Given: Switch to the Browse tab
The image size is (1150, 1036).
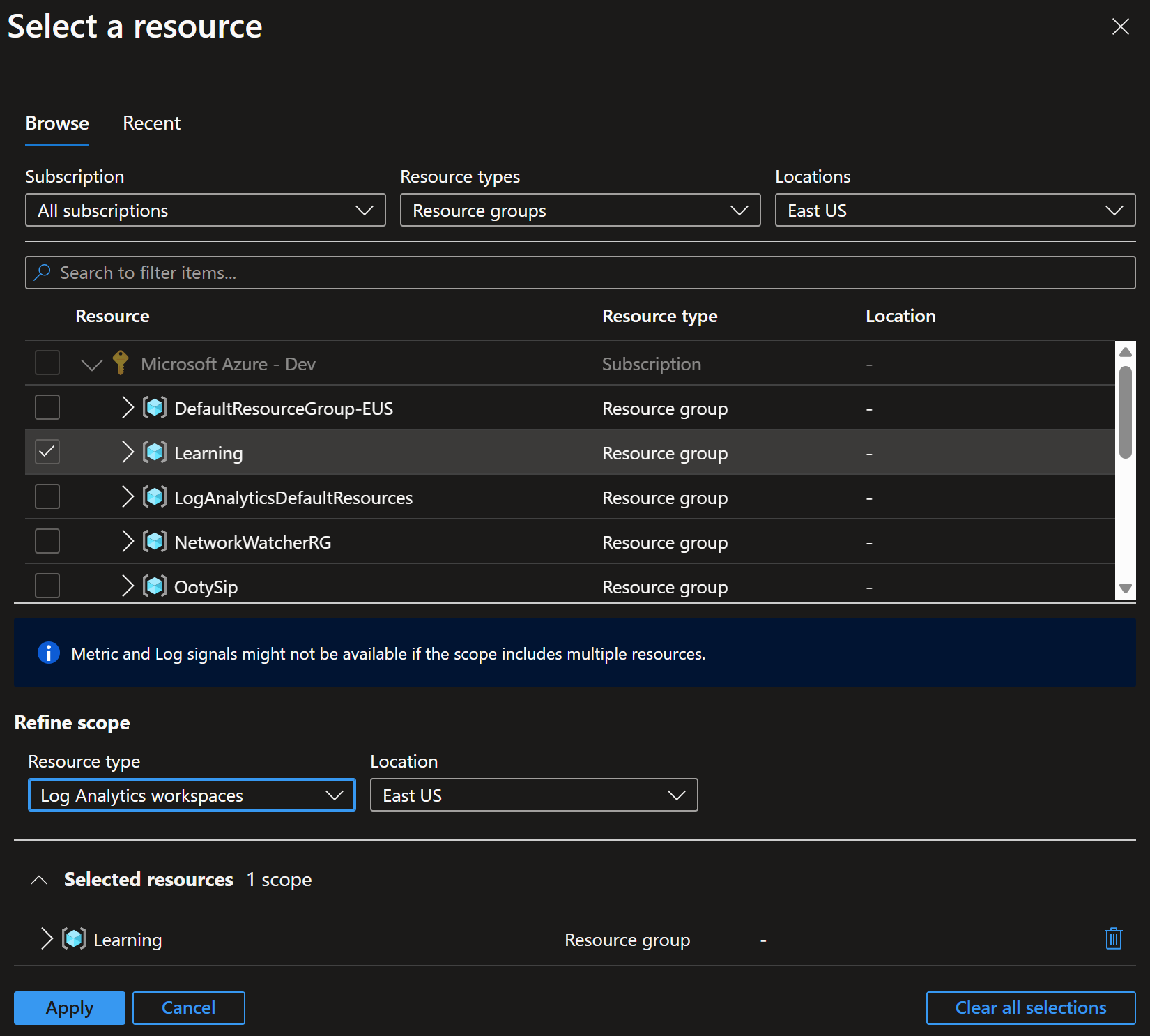Looking at the screenshot, I should coord(57,123).
